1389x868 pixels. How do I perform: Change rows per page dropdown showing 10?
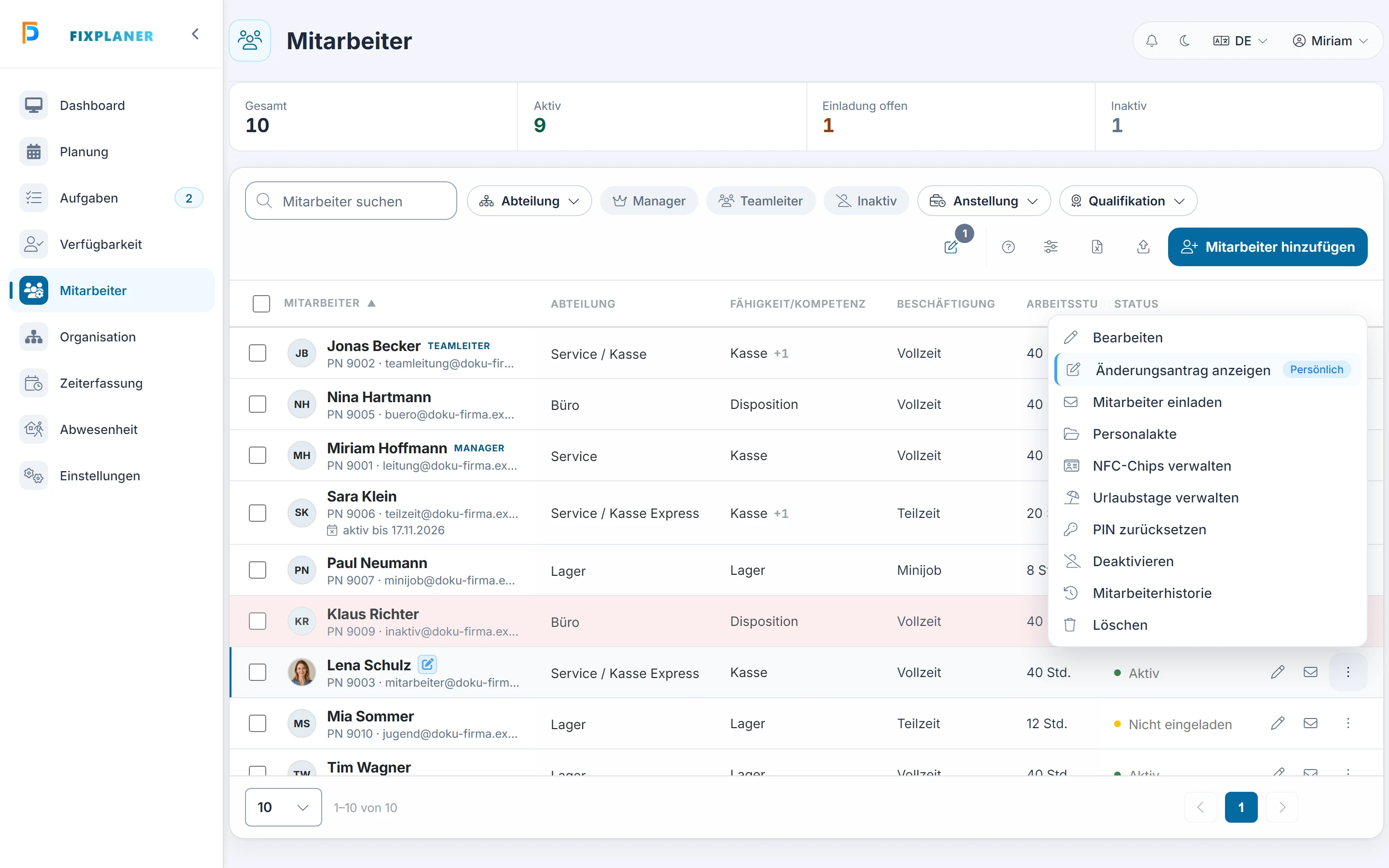[284, 807]
